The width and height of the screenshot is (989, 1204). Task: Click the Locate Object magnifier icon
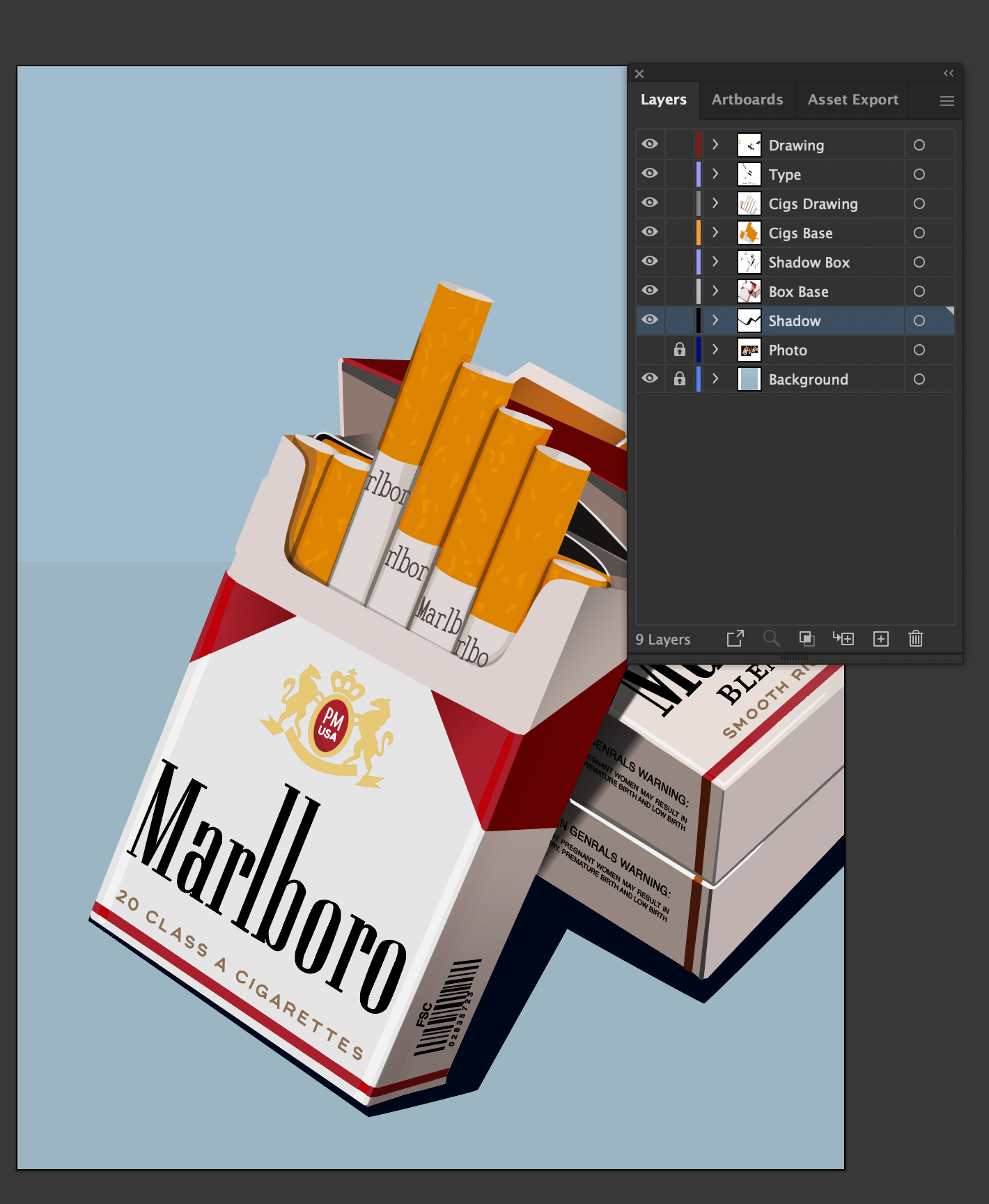[x=771, y=638]
